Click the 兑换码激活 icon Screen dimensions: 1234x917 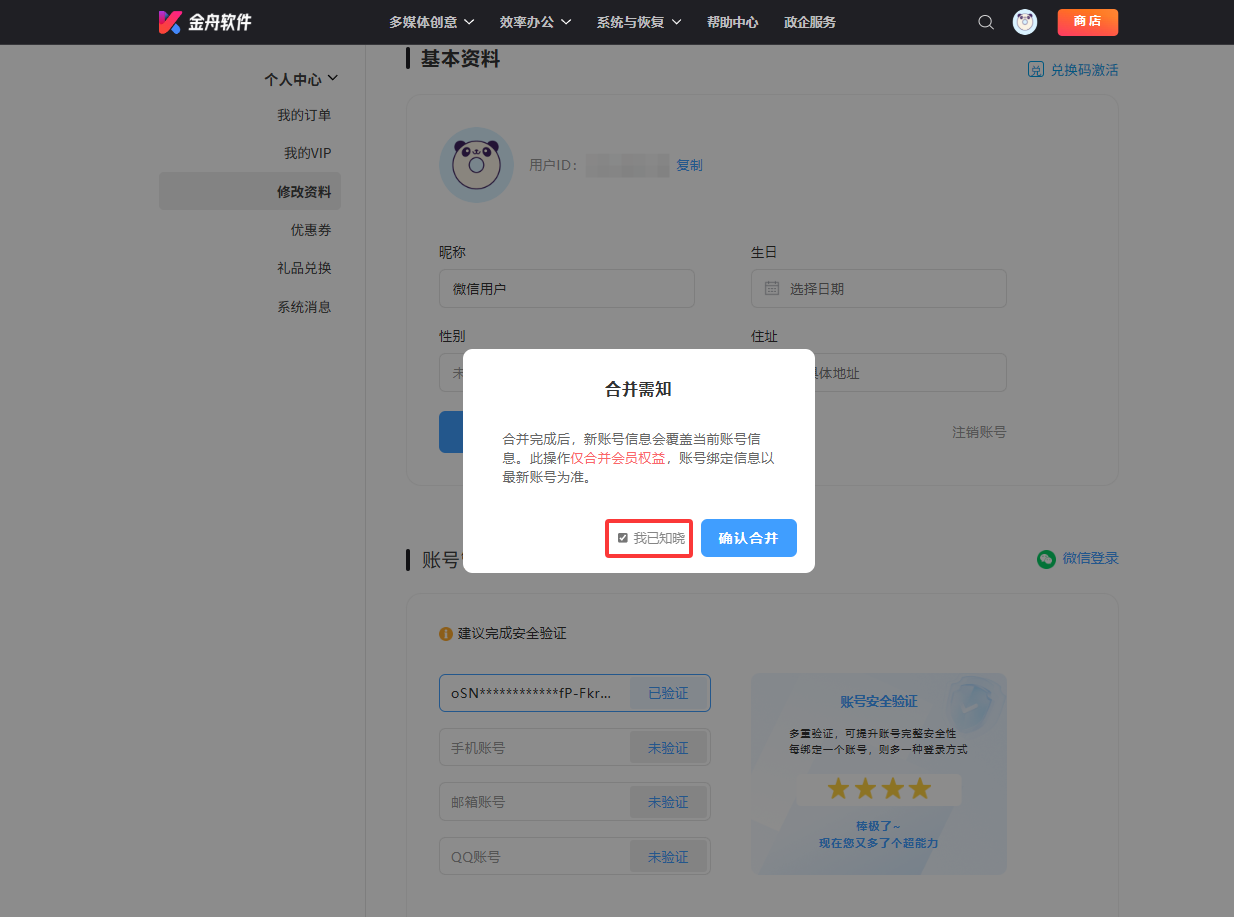click(1036, 70)
